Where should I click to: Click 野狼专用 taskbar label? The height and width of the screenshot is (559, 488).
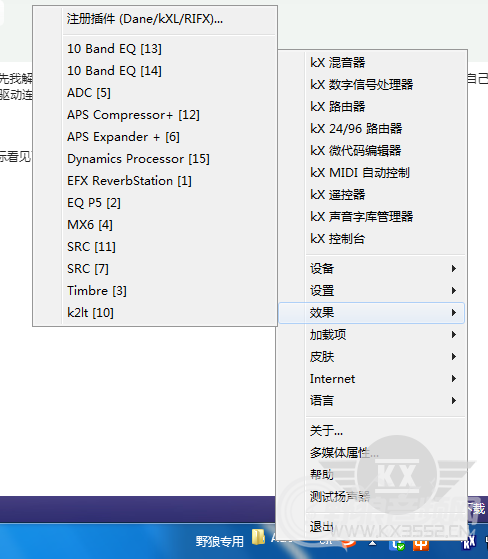(220, 542)
